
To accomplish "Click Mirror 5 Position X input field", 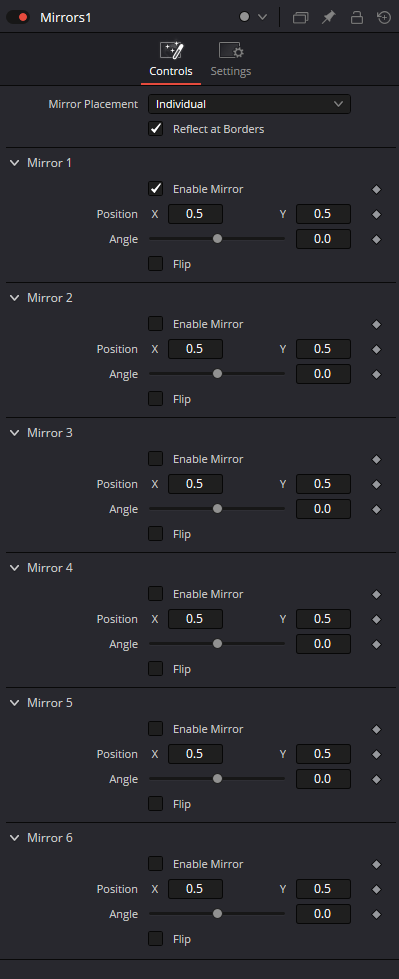I will (x=195, y=754).
